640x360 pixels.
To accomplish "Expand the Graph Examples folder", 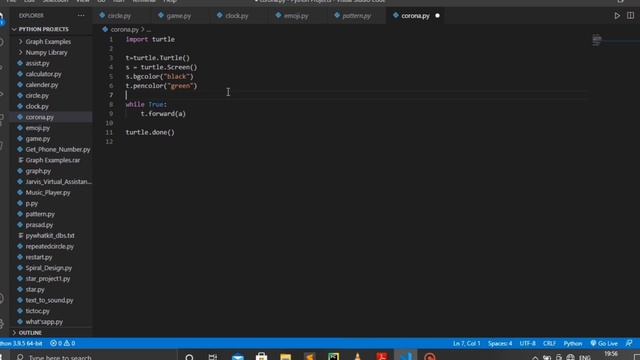I will [x=48, y=42].
